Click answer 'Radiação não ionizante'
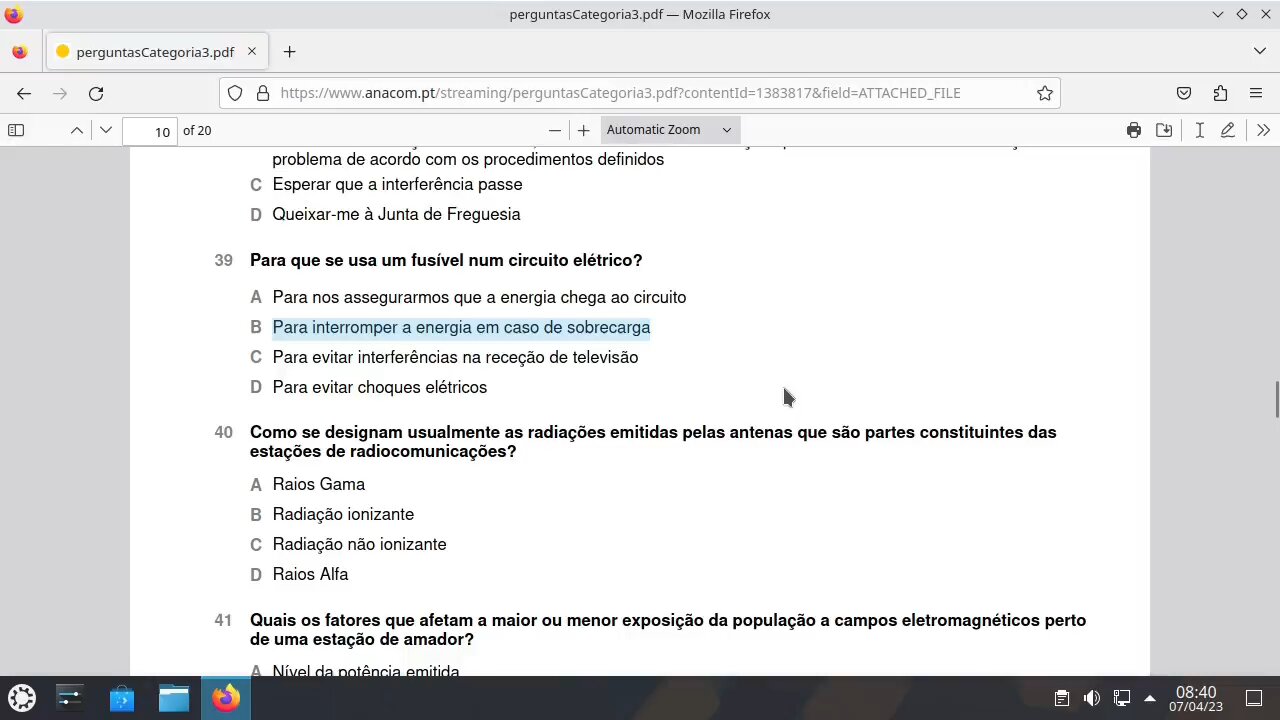 pyautogui.click(x=359, y=545)
